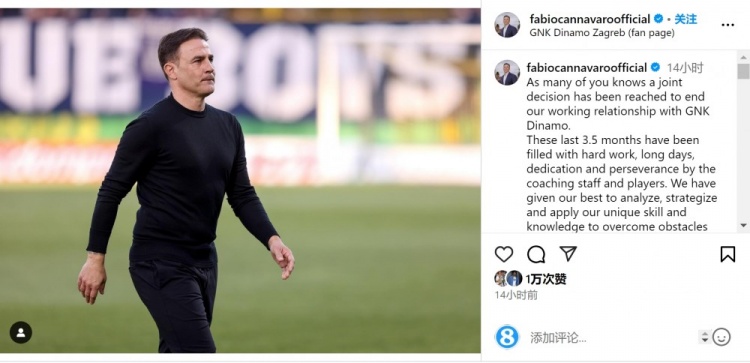Save post with bookmark icon
Screen dimensions: 750x363
click(728, 254)
